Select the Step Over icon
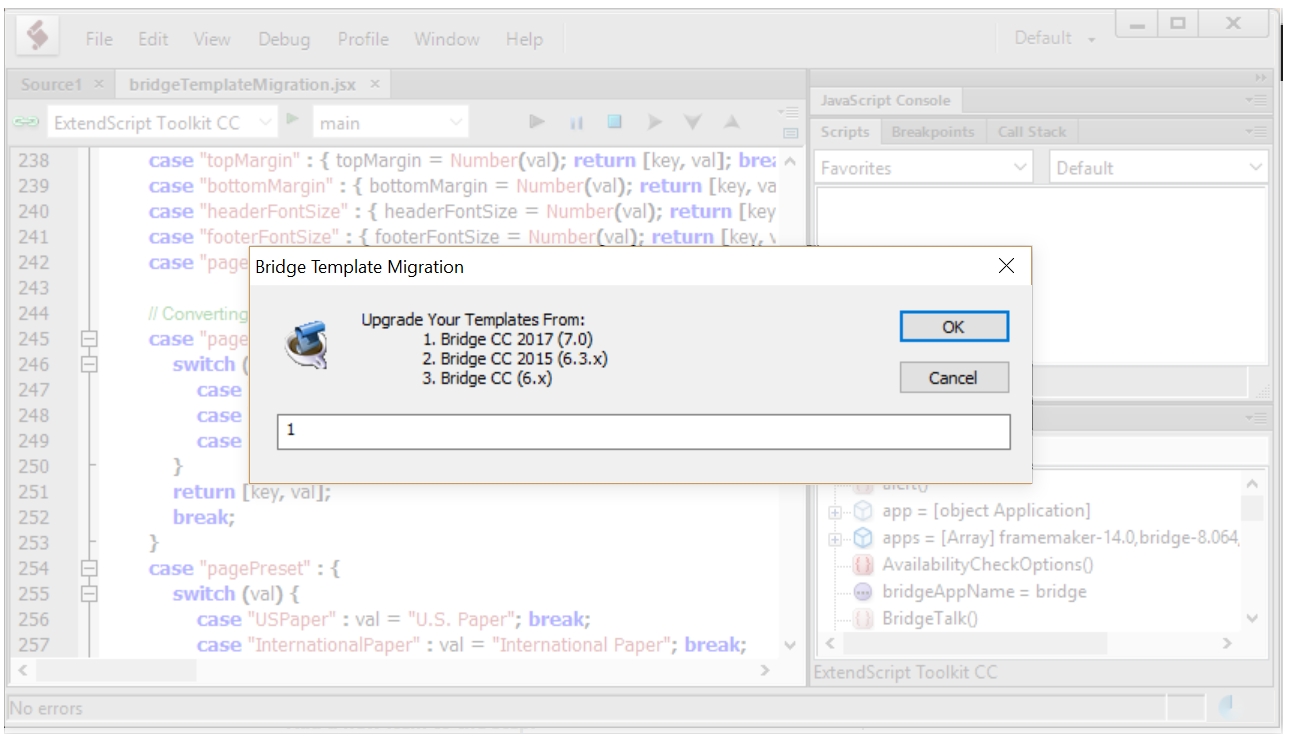 click(x=654, y=121)
